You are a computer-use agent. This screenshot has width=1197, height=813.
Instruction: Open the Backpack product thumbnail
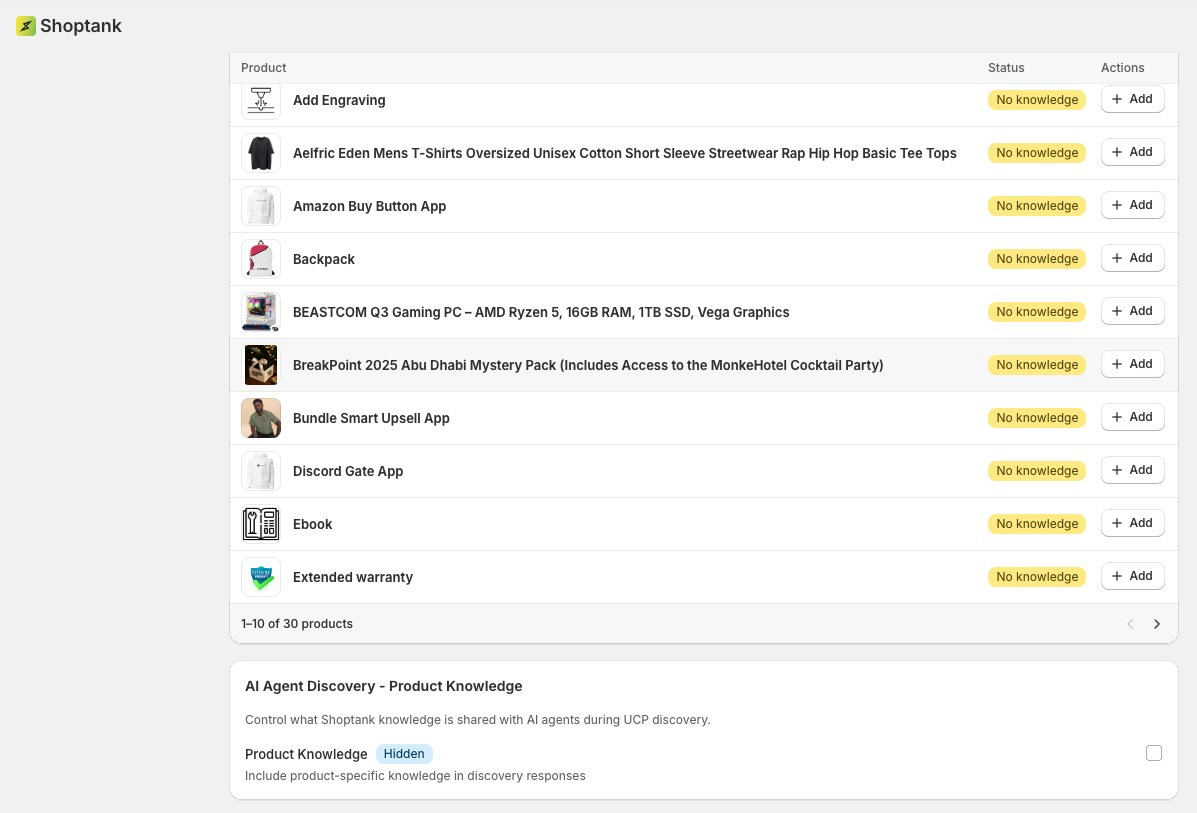coord(261,260)
